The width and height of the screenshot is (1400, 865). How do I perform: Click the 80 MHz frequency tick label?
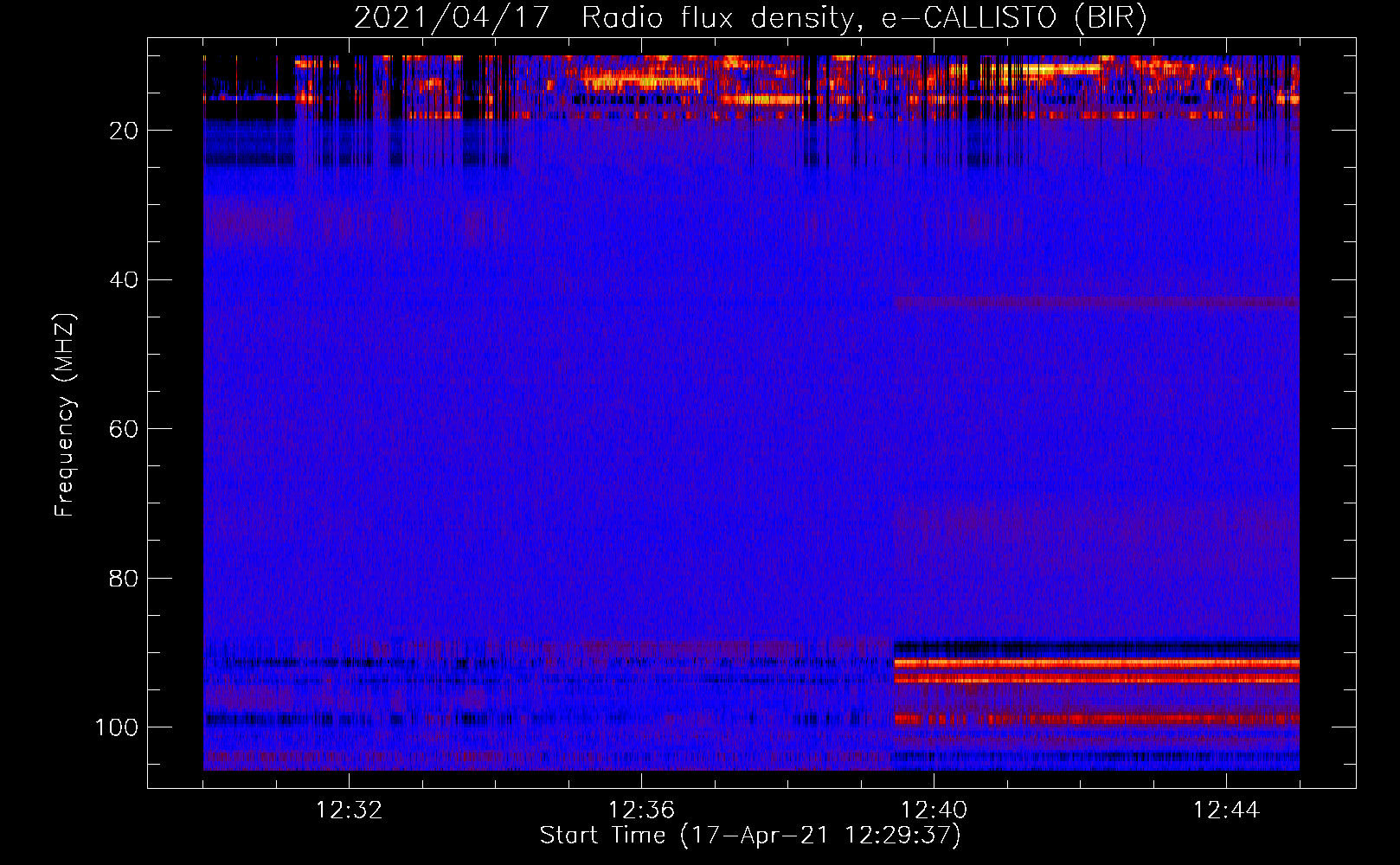pos(124,578)
